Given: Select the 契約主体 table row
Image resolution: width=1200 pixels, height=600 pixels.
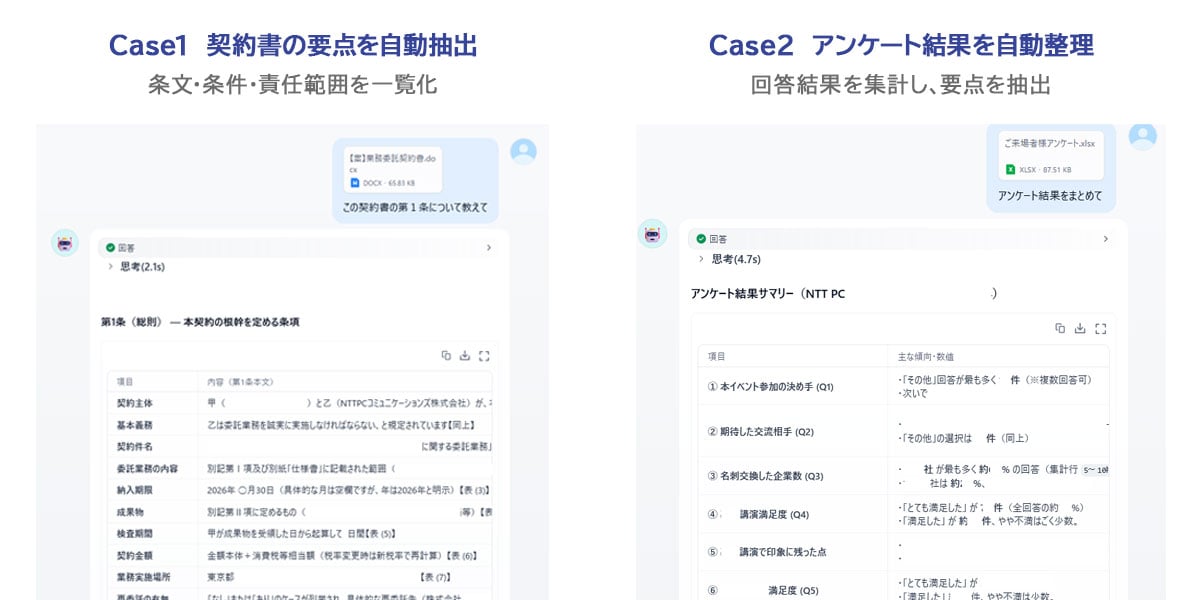Looking at the screenshot, I should (x=300, y=403).
